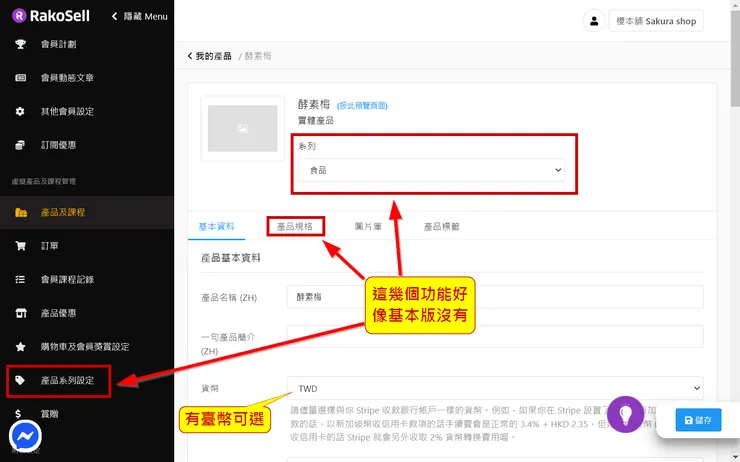Click the 儲存 save button
Viewport: 740px width, 462px height.
point(698,420)
